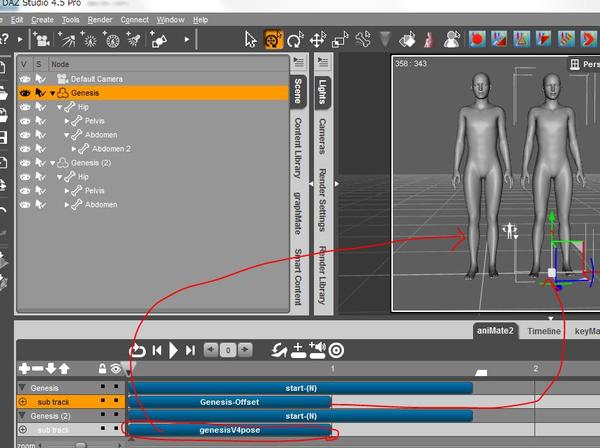Collapse the Genesis node in Scene tree
Image resolution: width=600 pixels, height=448 pixels.
(53, 93)
